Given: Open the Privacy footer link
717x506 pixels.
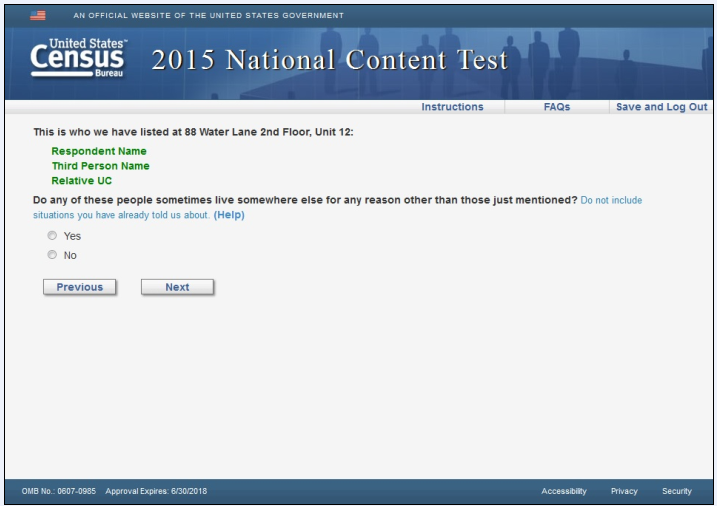Looking at the screenshot, I should click(x=624, y=491).
